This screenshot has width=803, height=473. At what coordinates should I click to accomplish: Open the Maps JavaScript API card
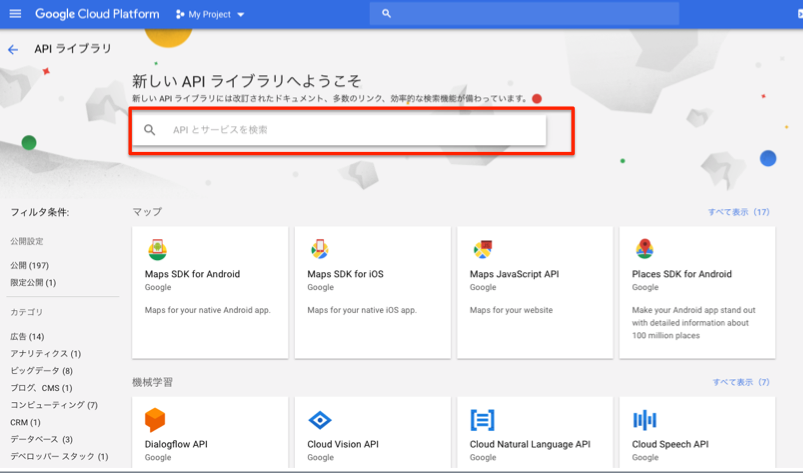point(535,292)
